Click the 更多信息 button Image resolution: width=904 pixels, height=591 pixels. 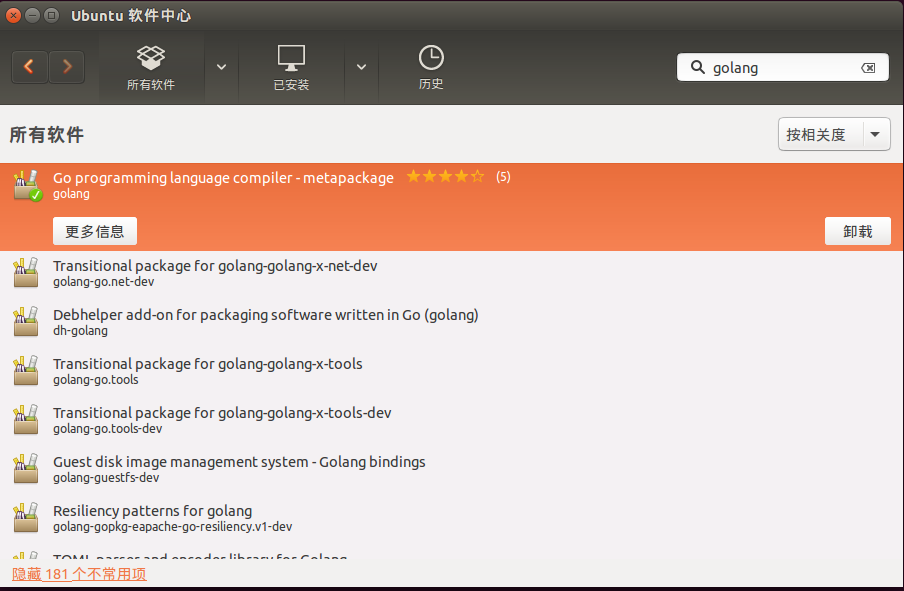click(95, 231)
